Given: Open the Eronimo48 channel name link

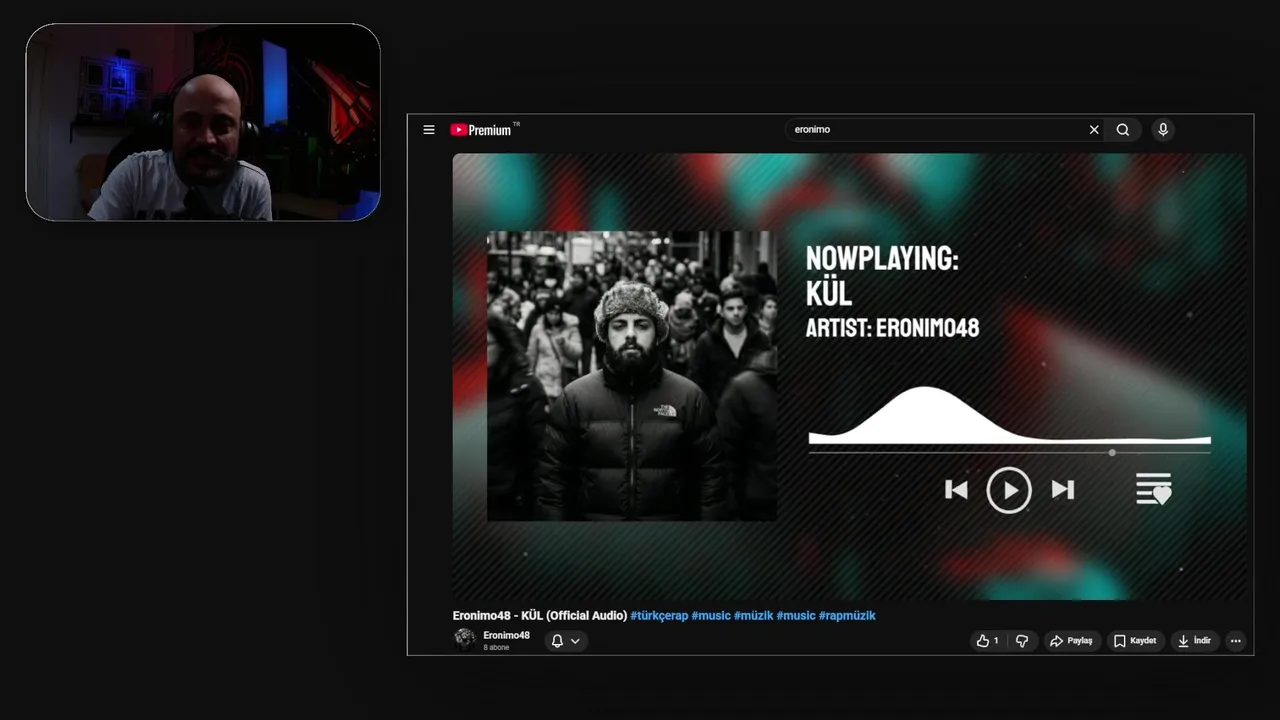Looking at the screenshot, I should pyautogui.click(x=506, y=635).
